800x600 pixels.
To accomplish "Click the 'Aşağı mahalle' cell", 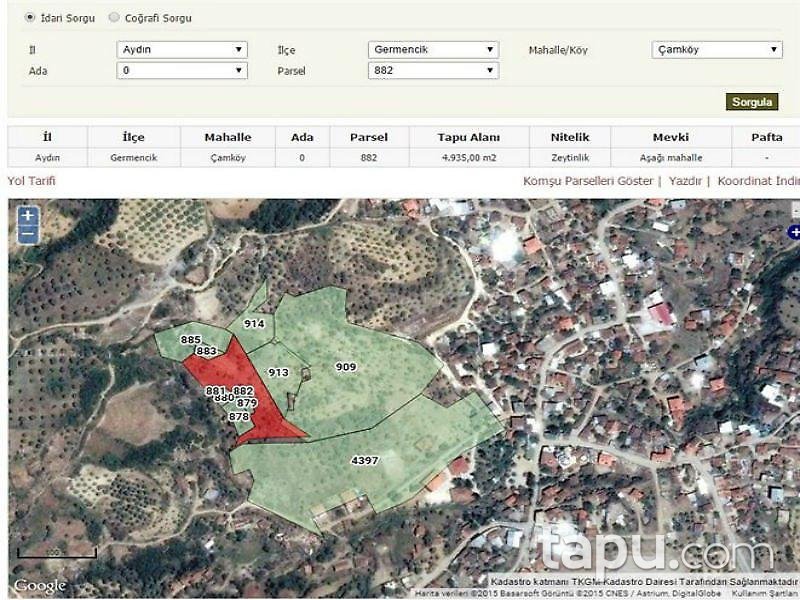I will pyautogui.click(x=671, y=158).
